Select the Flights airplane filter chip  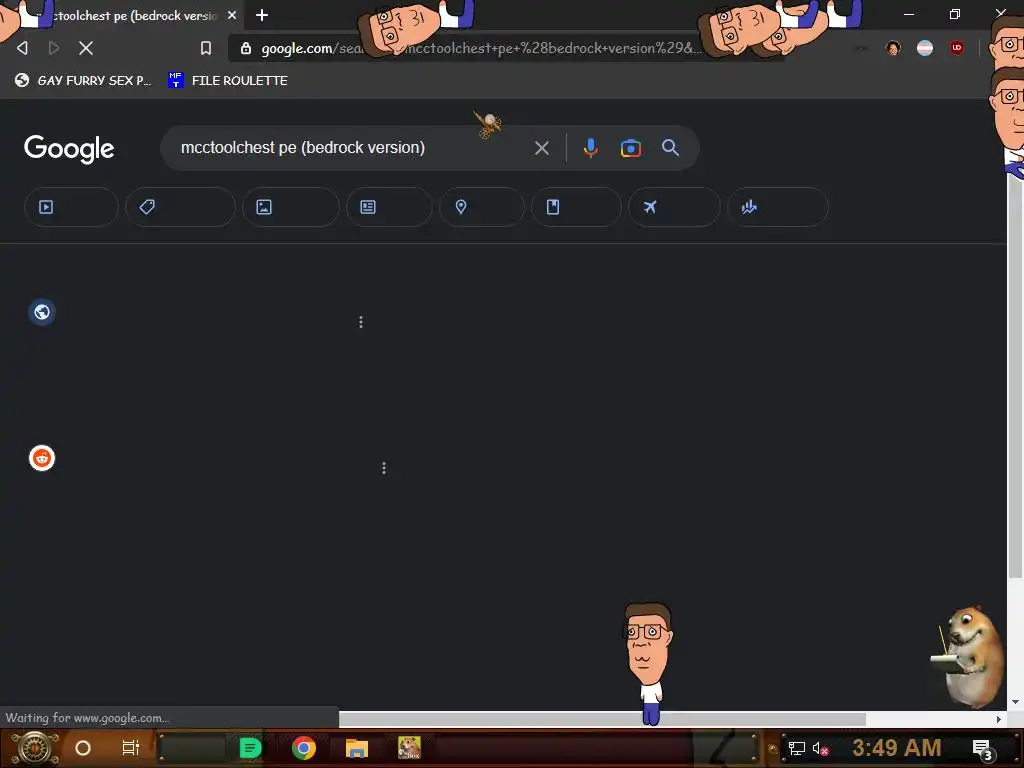point(674,207)
